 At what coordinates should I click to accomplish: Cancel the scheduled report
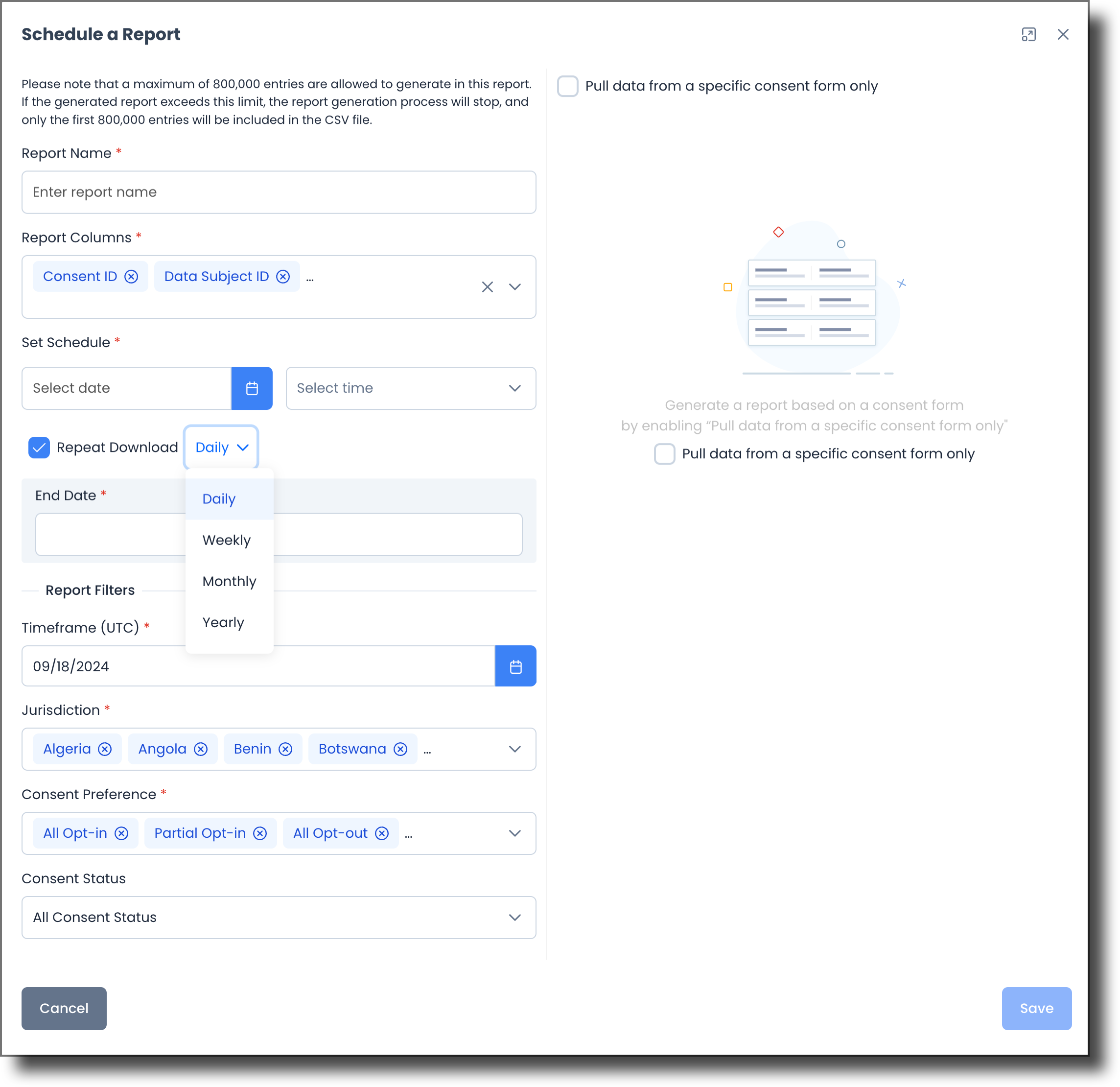point(64,1008)
